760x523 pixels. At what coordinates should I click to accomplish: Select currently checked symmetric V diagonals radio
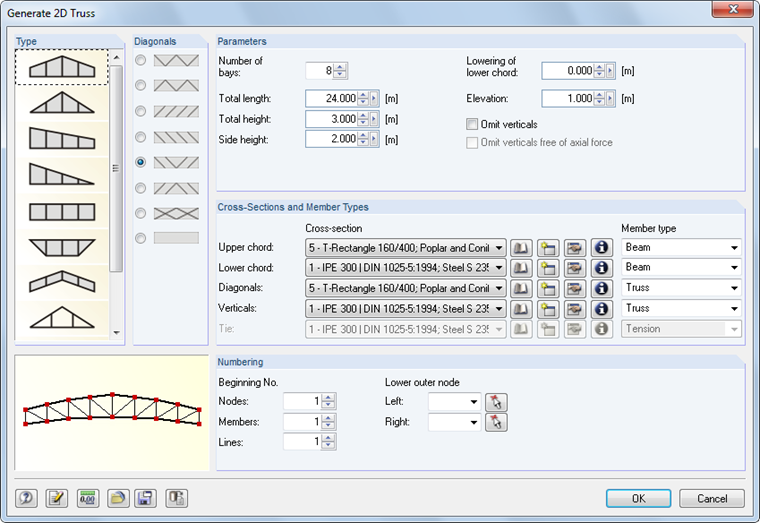click(141, 162)
